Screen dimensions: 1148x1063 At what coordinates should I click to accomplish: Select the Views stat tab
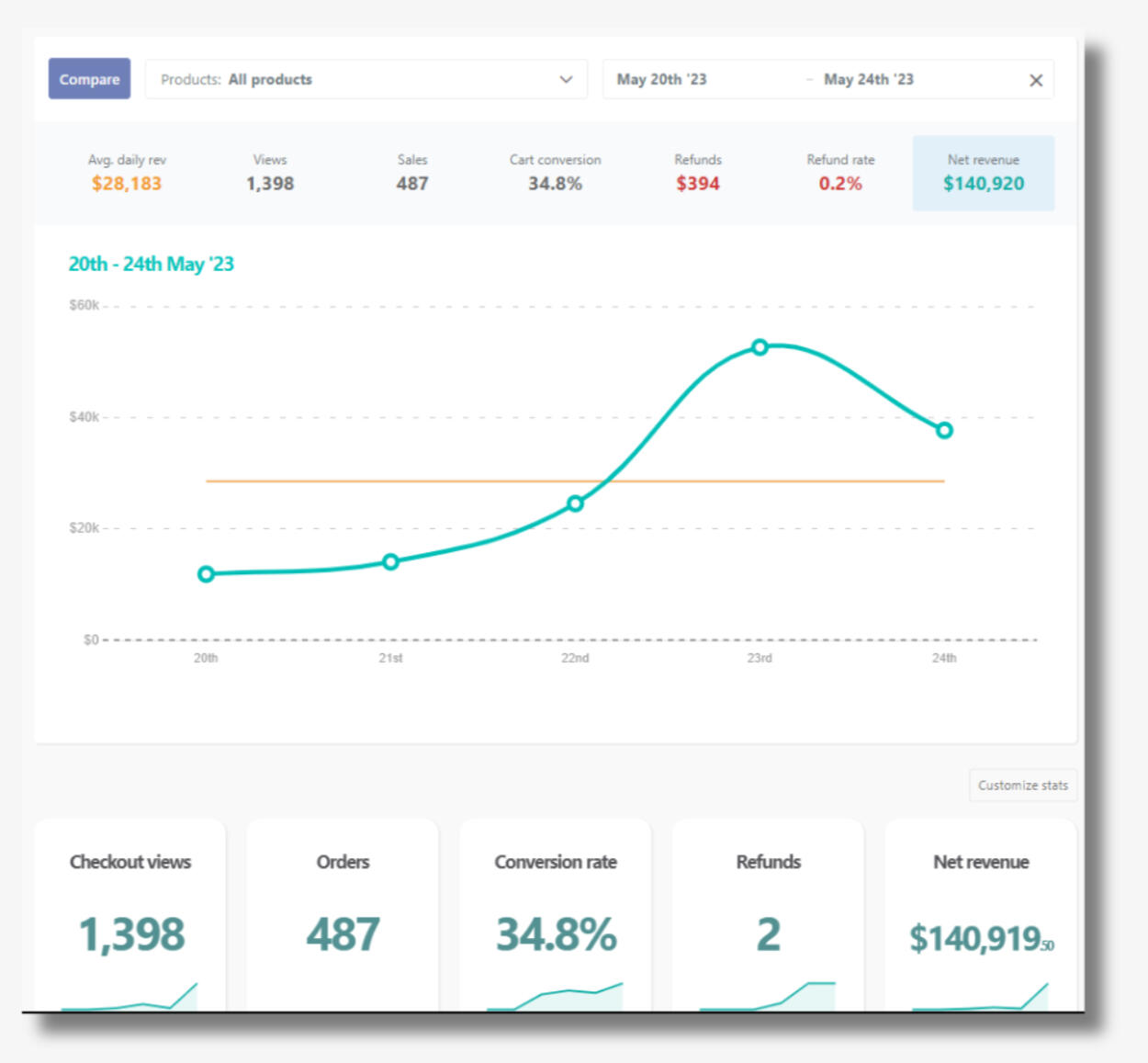[x=270, y=173]
